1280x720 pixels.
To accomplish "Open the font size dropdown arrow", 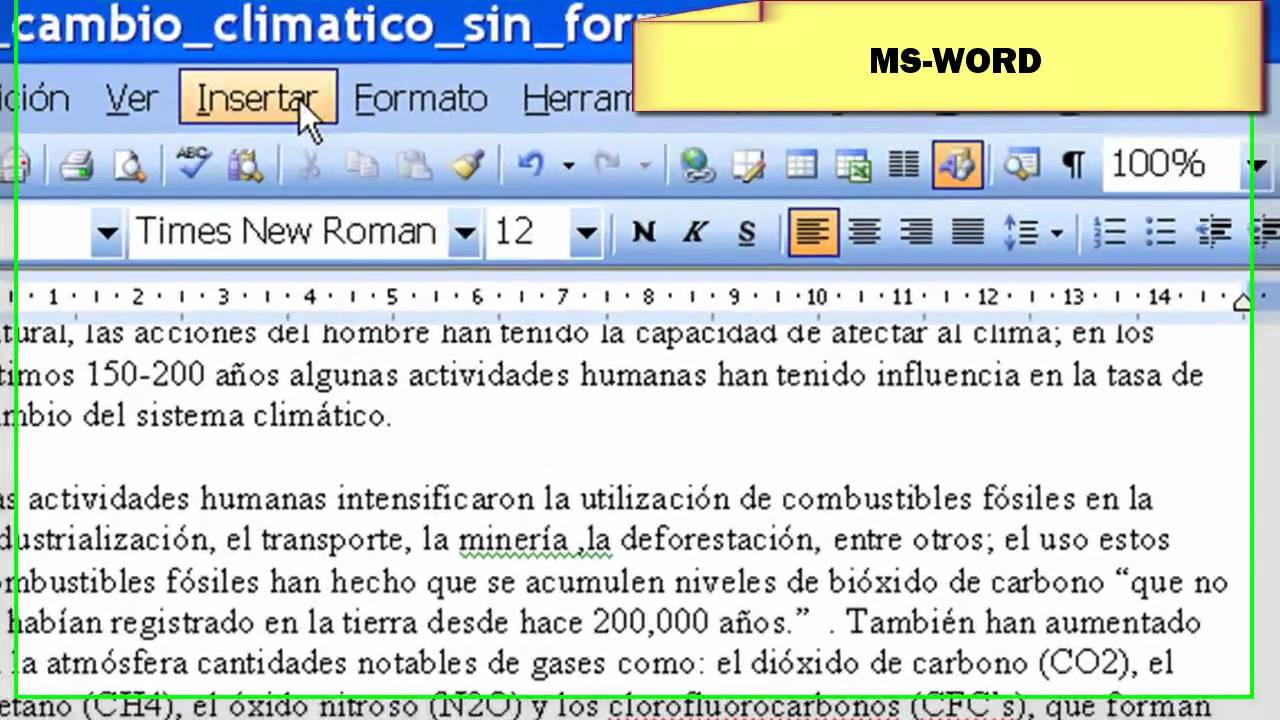I will 586,233.
